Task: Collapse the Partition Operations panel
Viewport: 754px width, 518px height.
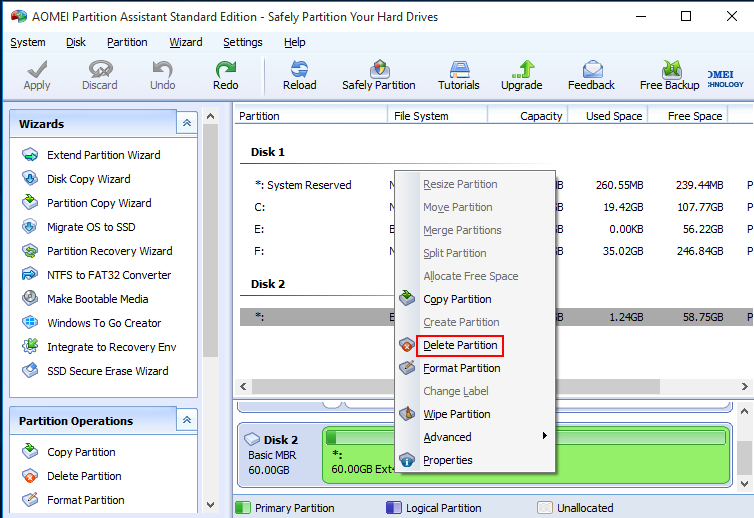Action: 187,420
